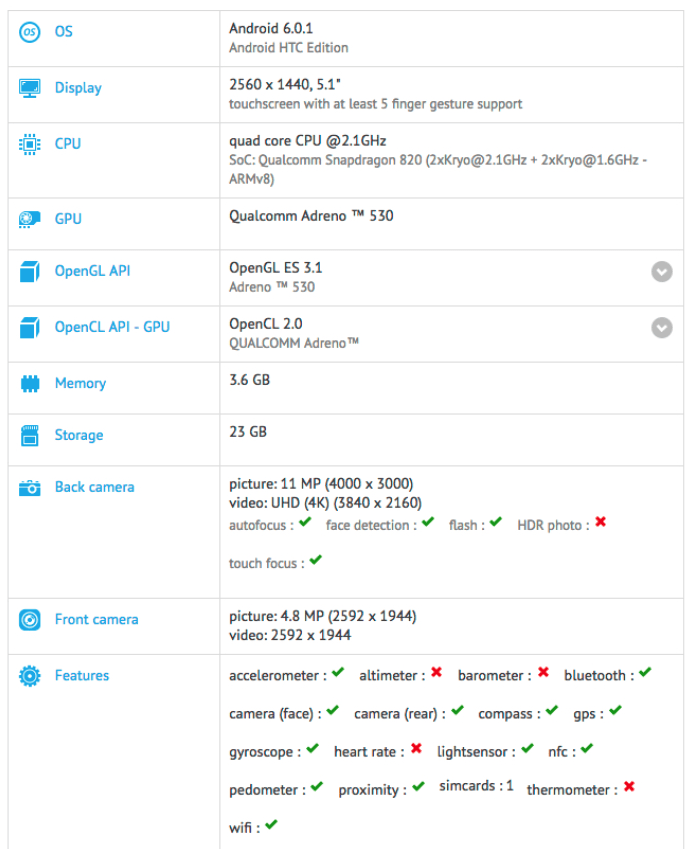Collapse the OpenGL ES 3.1 section
689x860 pixels.
(x=660, y=271)
